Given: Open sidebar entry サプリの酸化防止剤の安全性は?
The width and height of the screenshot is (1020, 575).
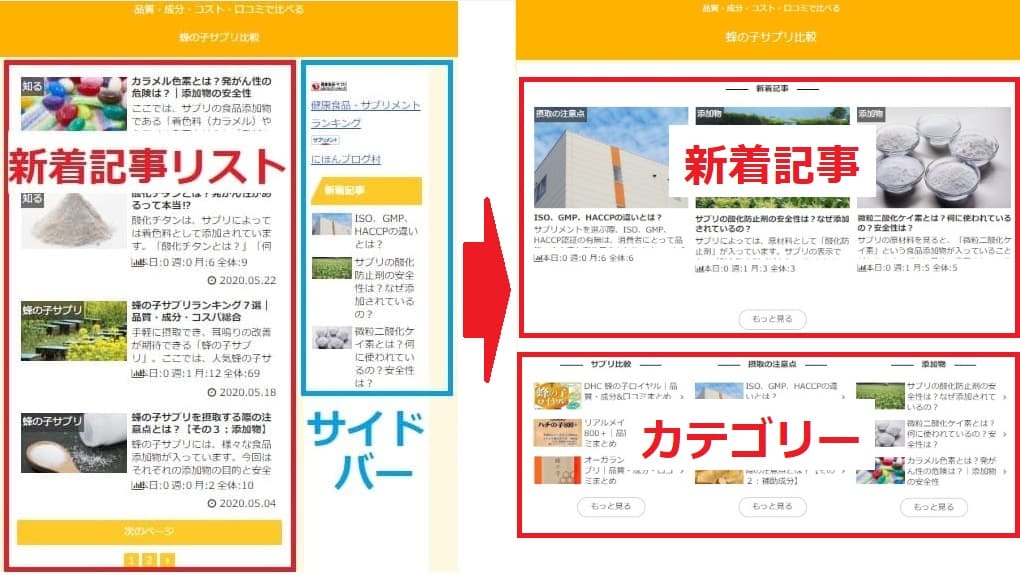Looking at the screenshot, I should (384, 288).
